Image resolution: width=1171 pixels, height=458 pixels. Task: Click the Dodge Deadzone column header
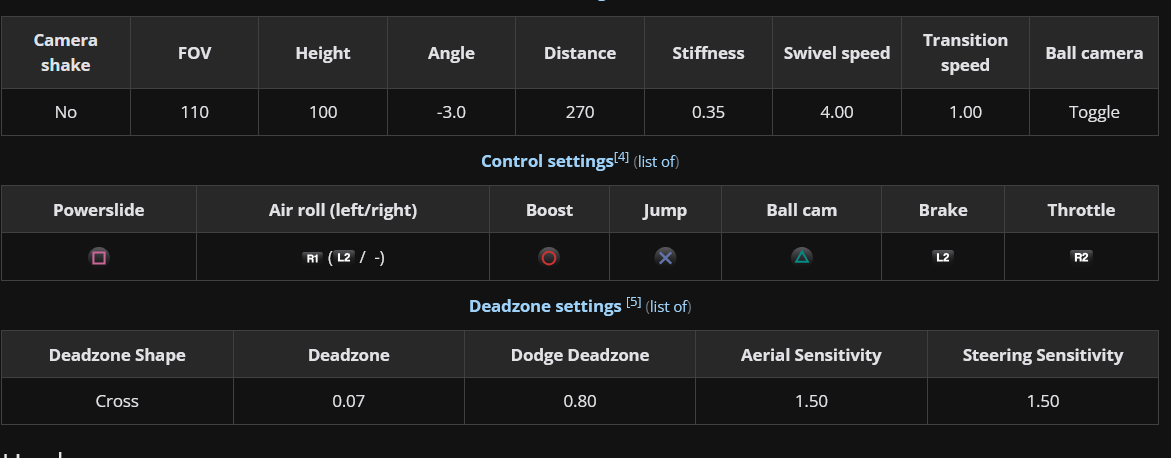click(580, 355)
